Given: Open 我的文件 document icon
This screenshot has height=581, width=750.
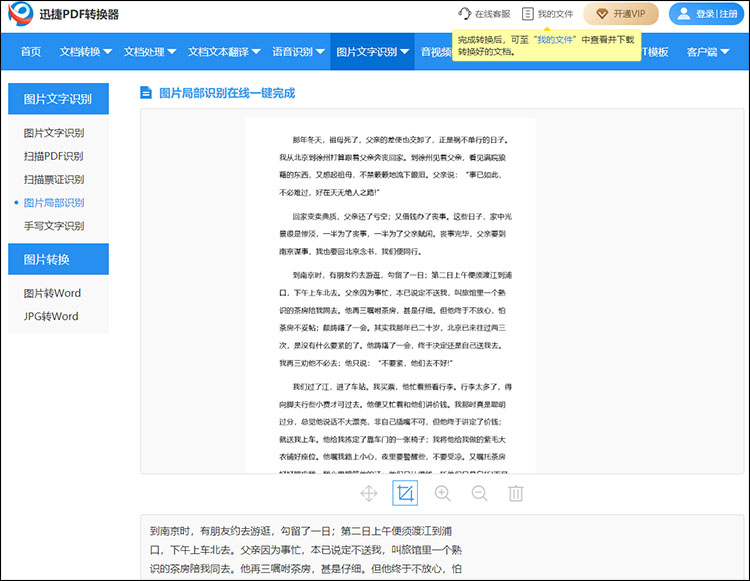Looking at the screenshot, I should click(527, 14).
